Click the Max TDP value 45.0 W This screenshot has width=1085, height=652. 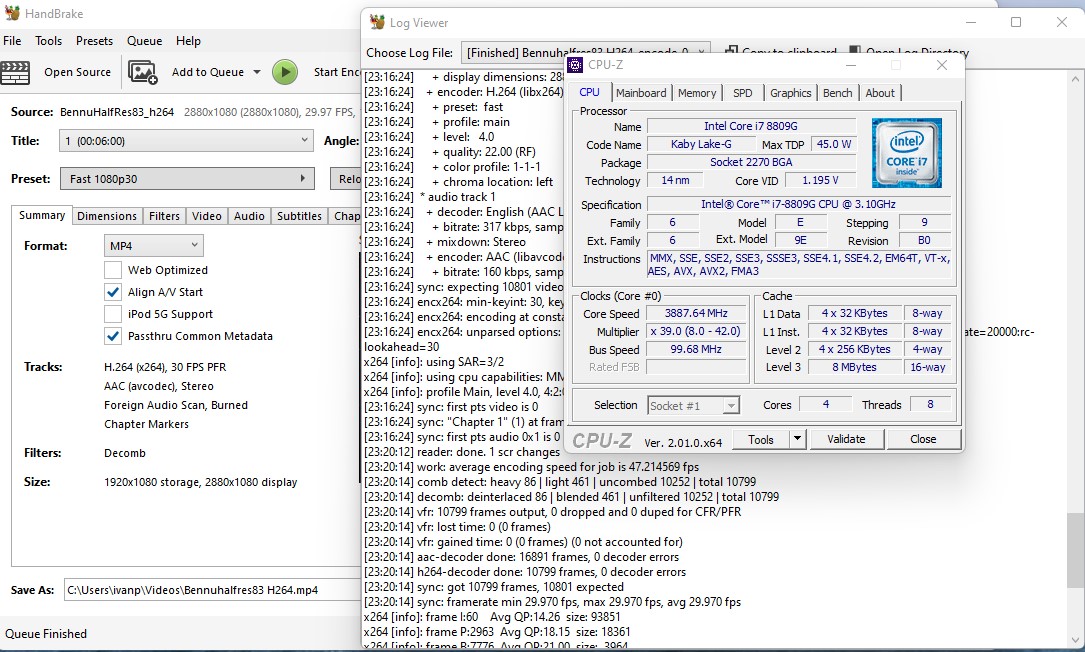point(833,144)
